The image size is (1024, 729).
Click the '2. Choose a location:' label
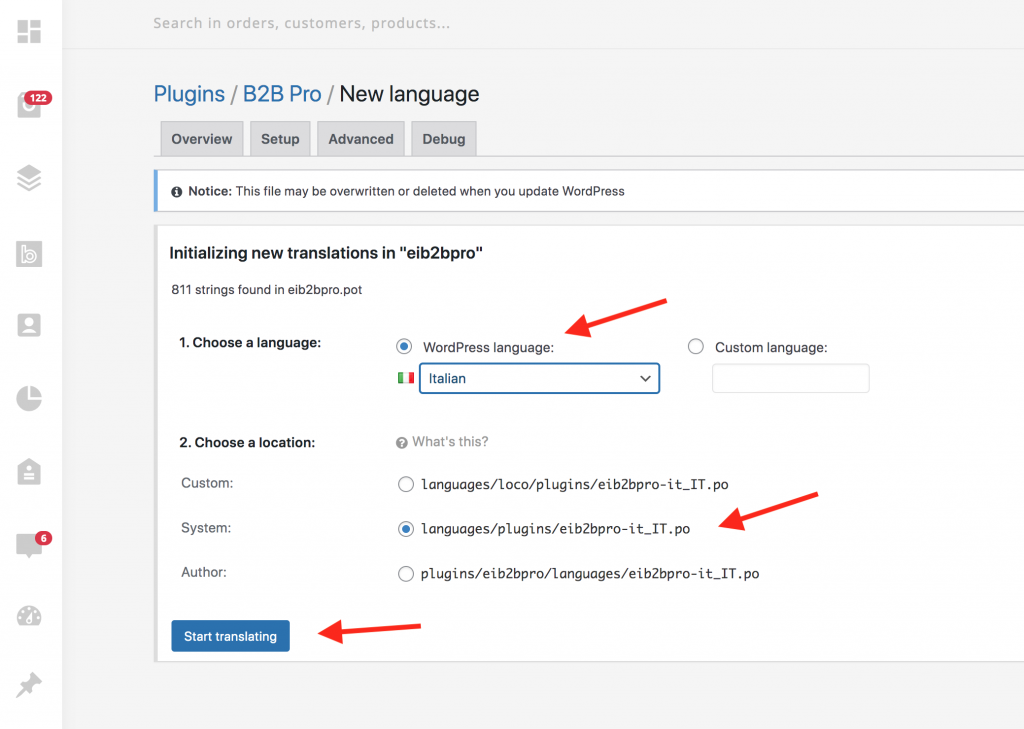[247, 442]
